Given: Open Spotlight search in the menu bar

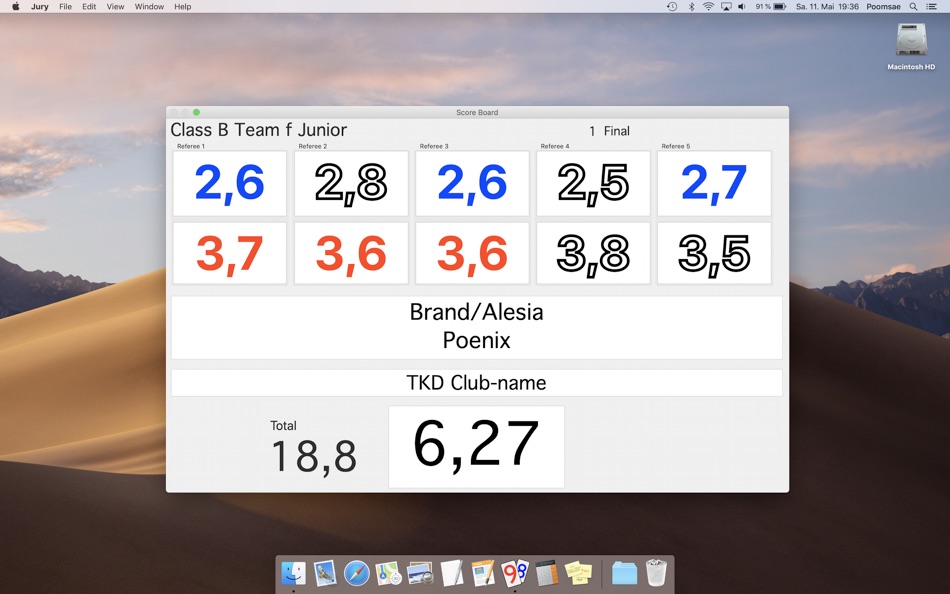Looking at the screenshot, I should coord(913,7).
